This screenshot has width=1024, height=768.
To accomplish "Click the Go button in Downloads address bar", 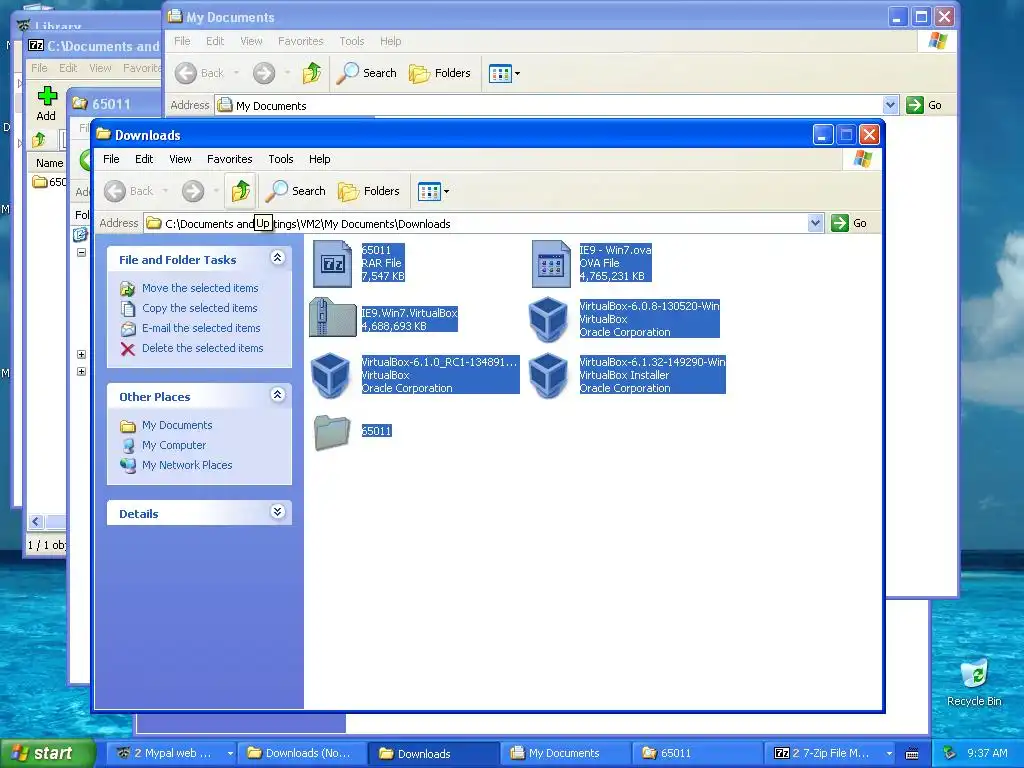I will [x=850, y=223].
